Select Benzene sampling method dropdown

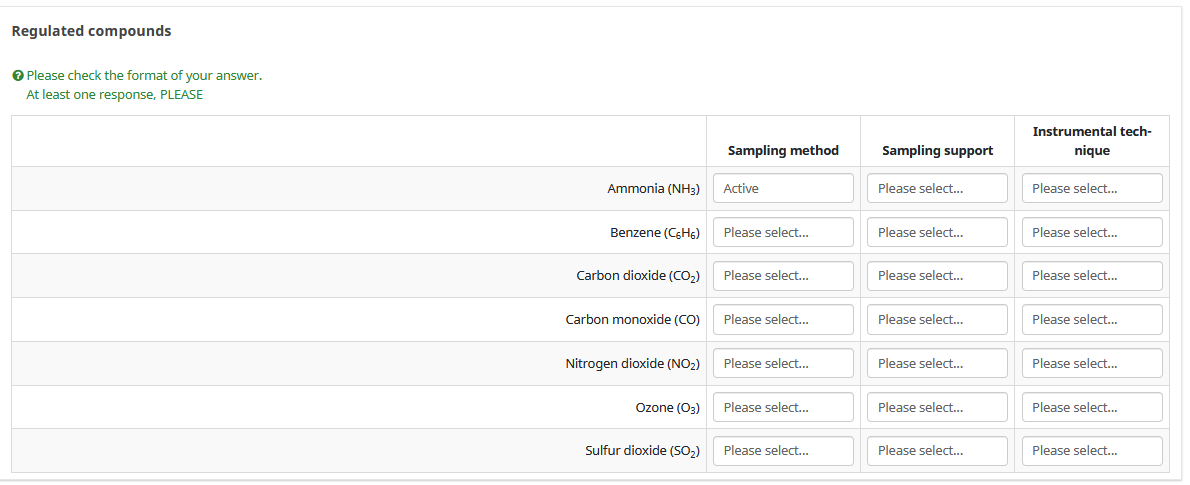pos(783,232)
